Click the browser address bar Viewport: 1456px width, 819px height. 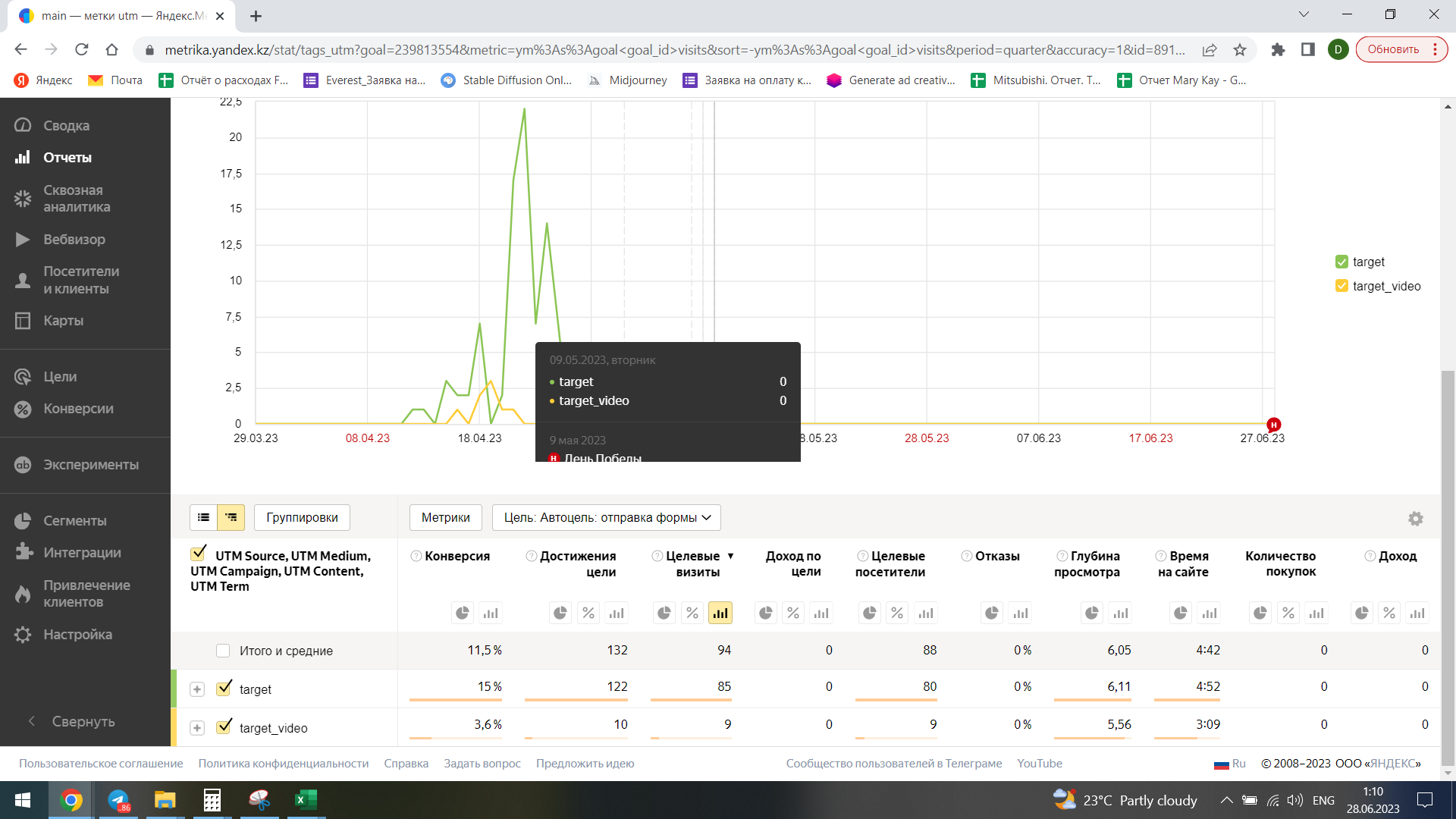click(675, 49)
